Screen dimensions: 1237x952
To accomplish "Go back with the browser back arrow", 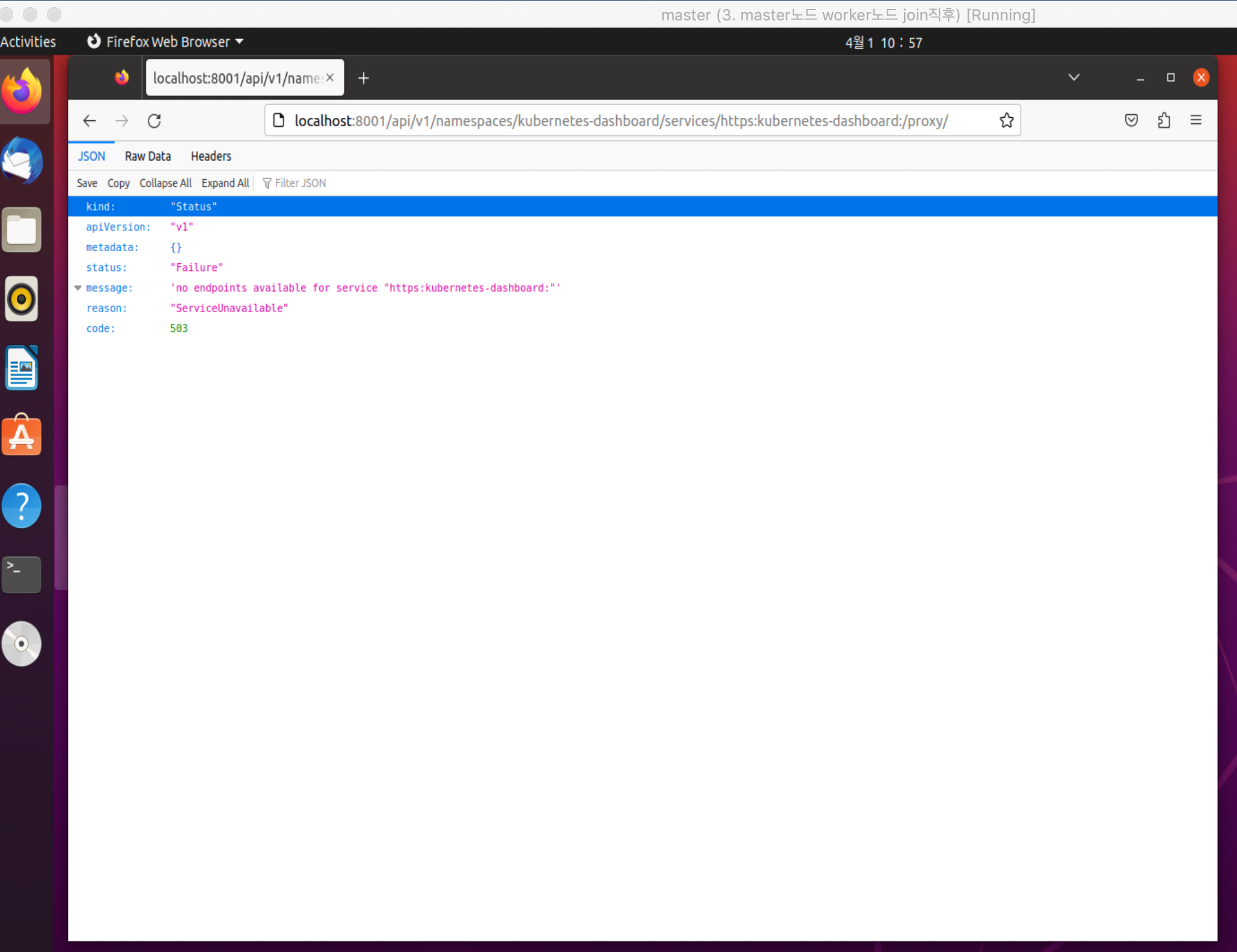I will click(90, 121).
